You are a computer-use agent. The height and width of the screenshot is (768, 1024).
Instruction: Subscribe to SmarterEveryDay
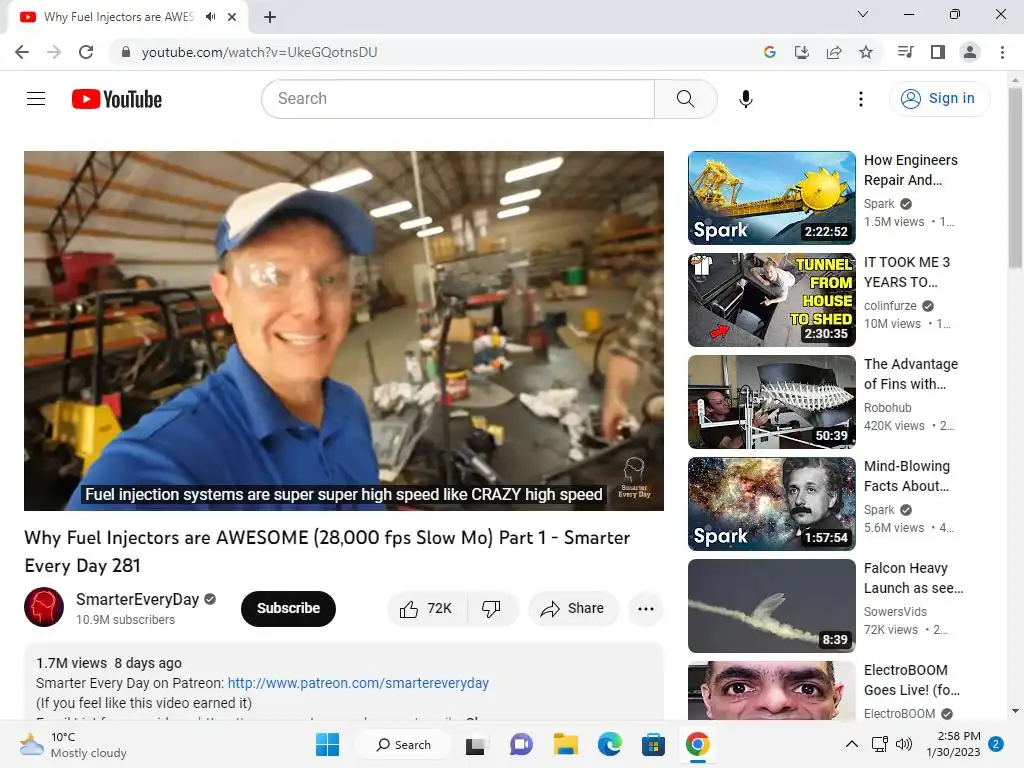point(288,609)
